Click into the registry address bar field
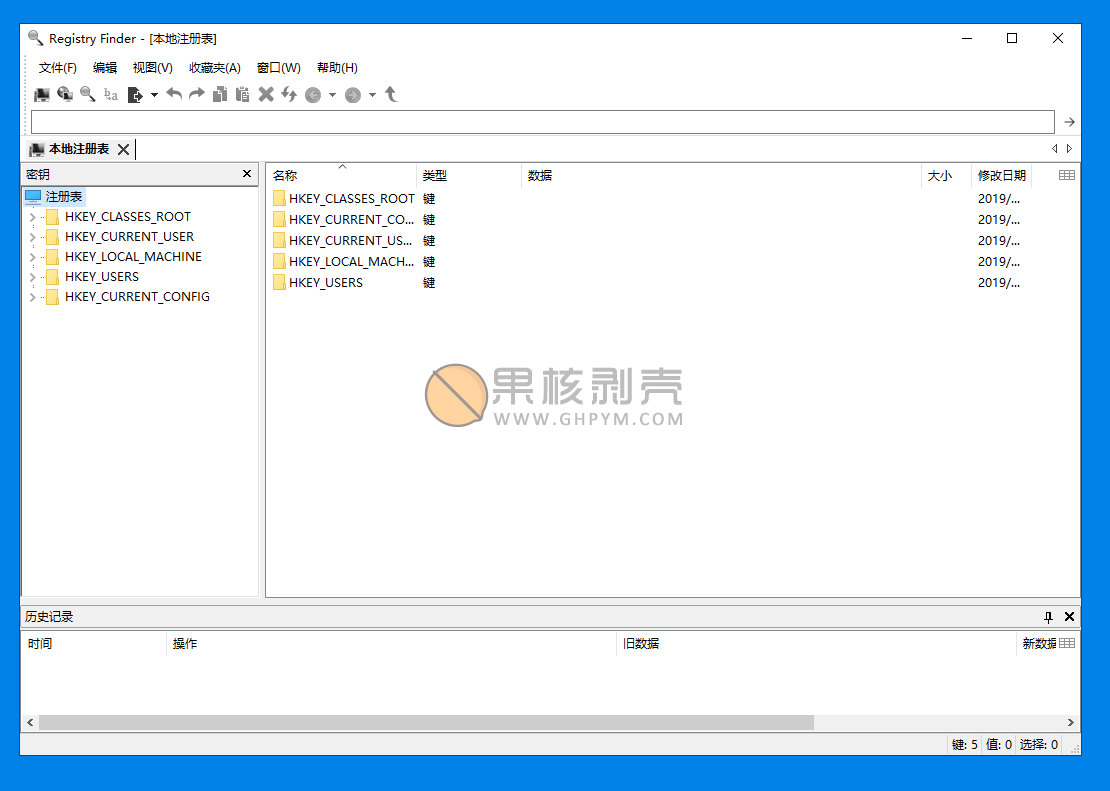This screenshot has width=1110, height=791. click(x=543, y=122)
